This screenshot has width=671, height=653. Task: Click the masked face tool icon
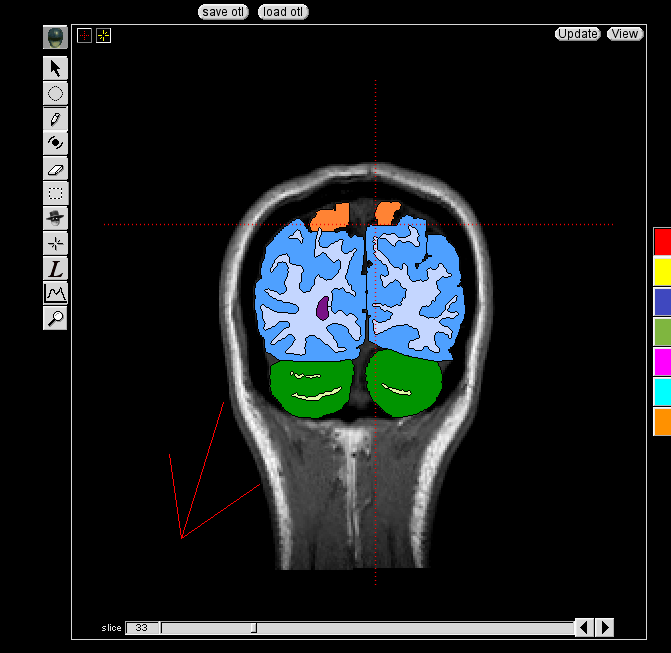(x=55, y=217)
